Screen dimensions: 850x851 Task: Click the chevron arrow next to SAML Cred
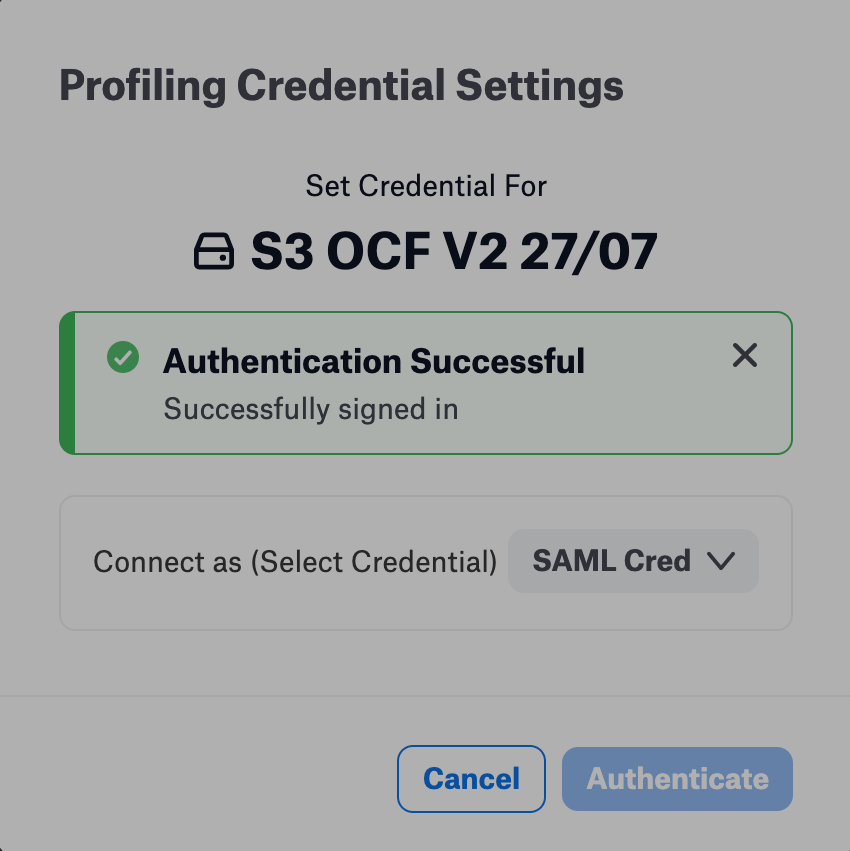pos(721,561)
